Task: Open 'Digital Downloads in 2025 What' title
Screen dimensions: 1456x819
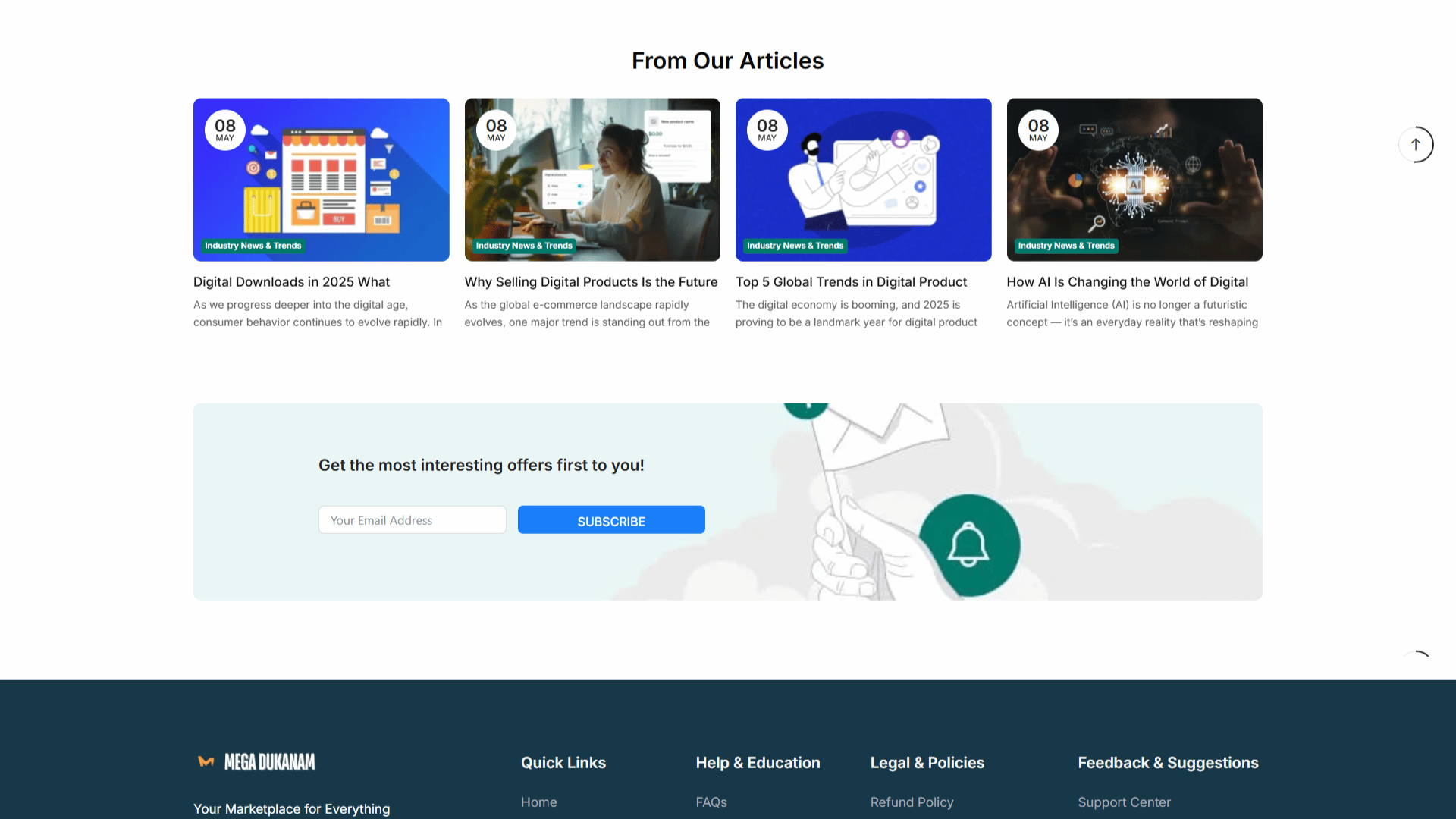Action: point(291,282)
